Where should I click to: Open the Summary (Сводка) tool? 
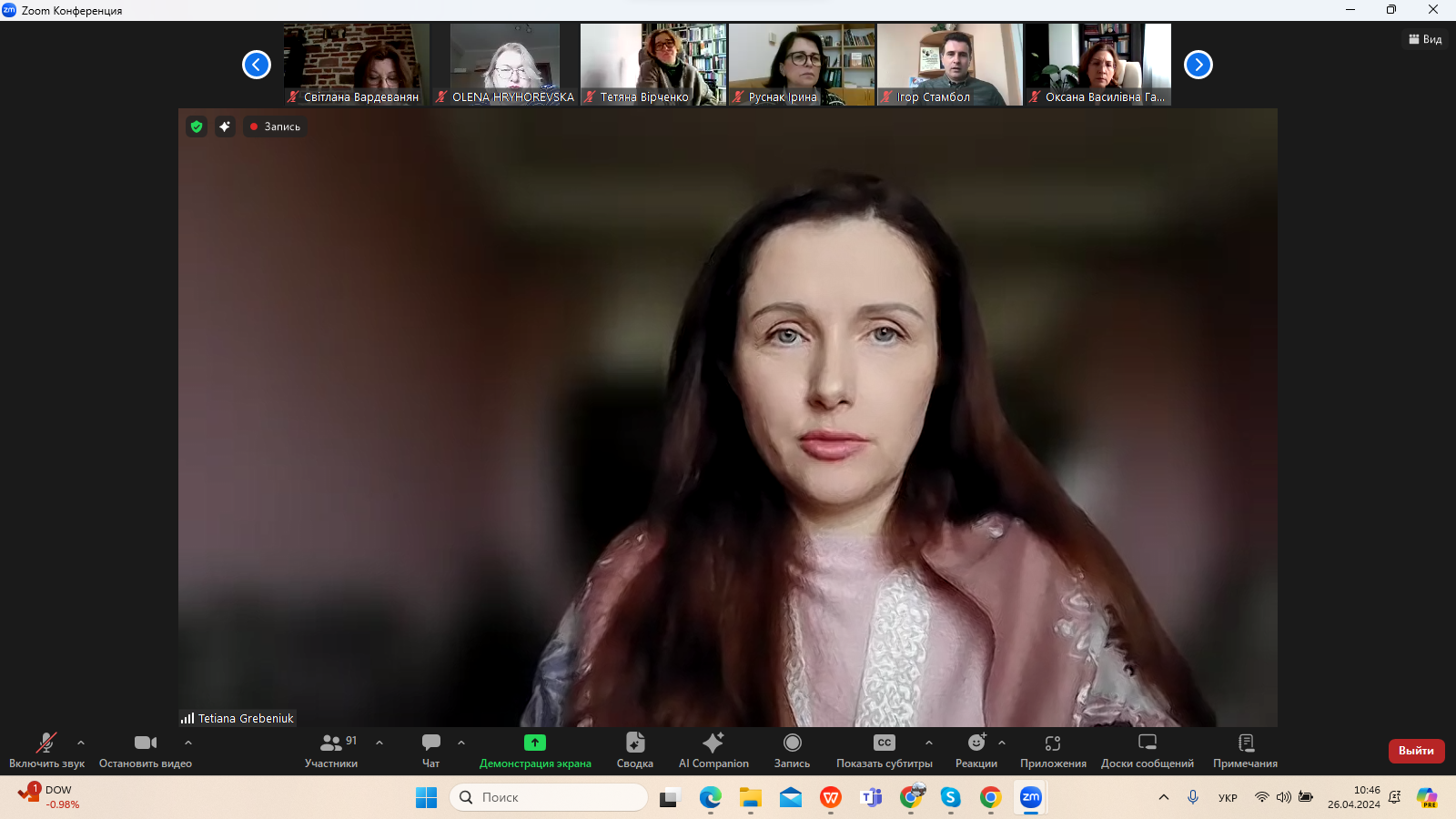click(634, 750)
